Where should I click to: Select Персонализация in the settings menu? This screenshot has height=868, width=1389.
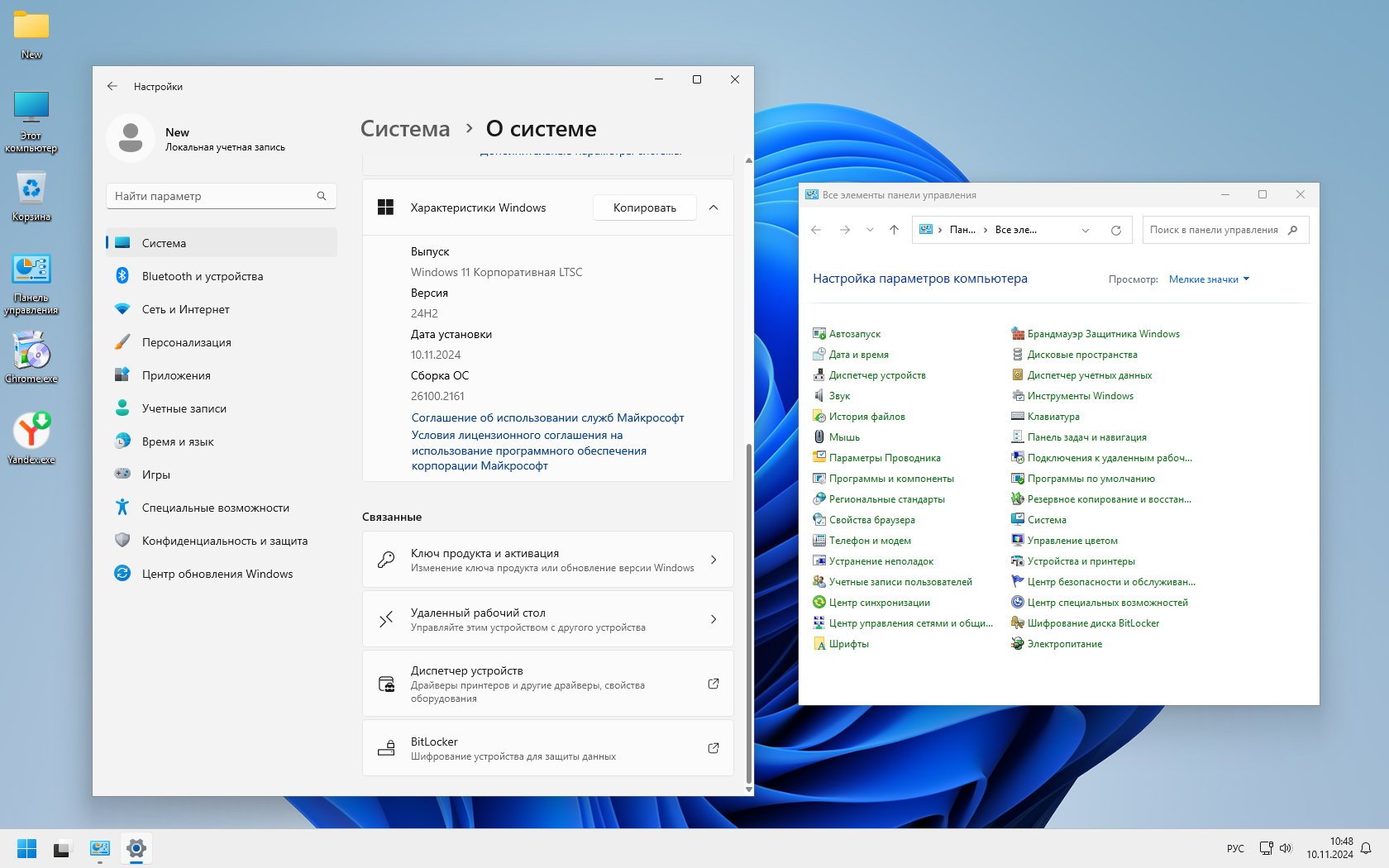186,342
